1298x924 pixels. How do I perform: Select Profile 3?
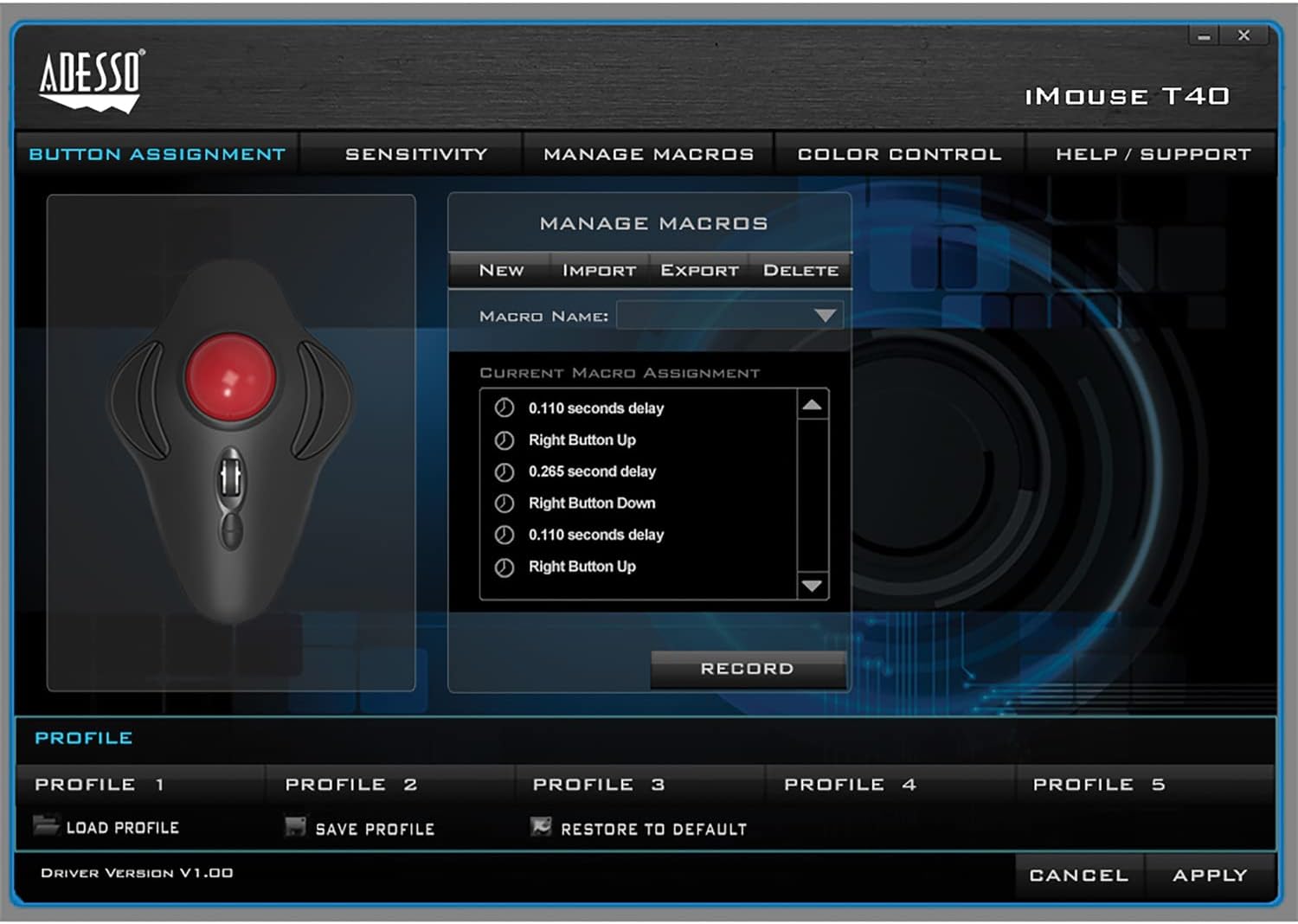tap(599, 784)
